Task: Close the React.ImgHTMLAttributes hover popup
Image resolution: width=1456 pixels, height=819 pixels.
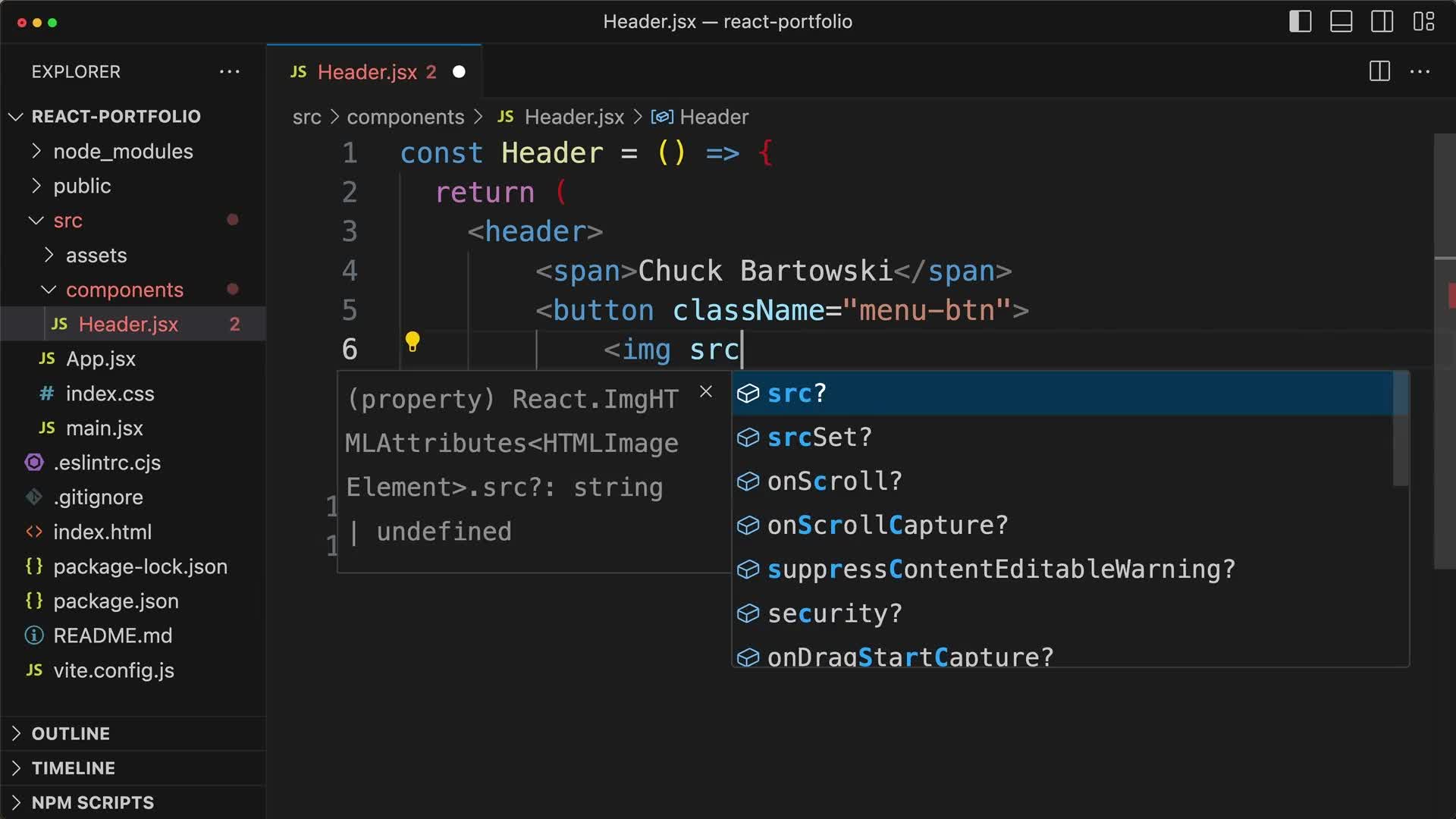Action: (x=706, y=391)
